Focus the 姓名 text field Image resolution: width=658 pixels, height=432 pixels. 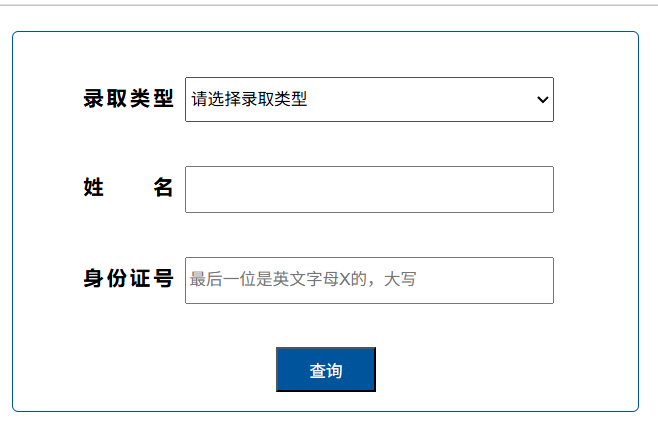pos(368,189)
